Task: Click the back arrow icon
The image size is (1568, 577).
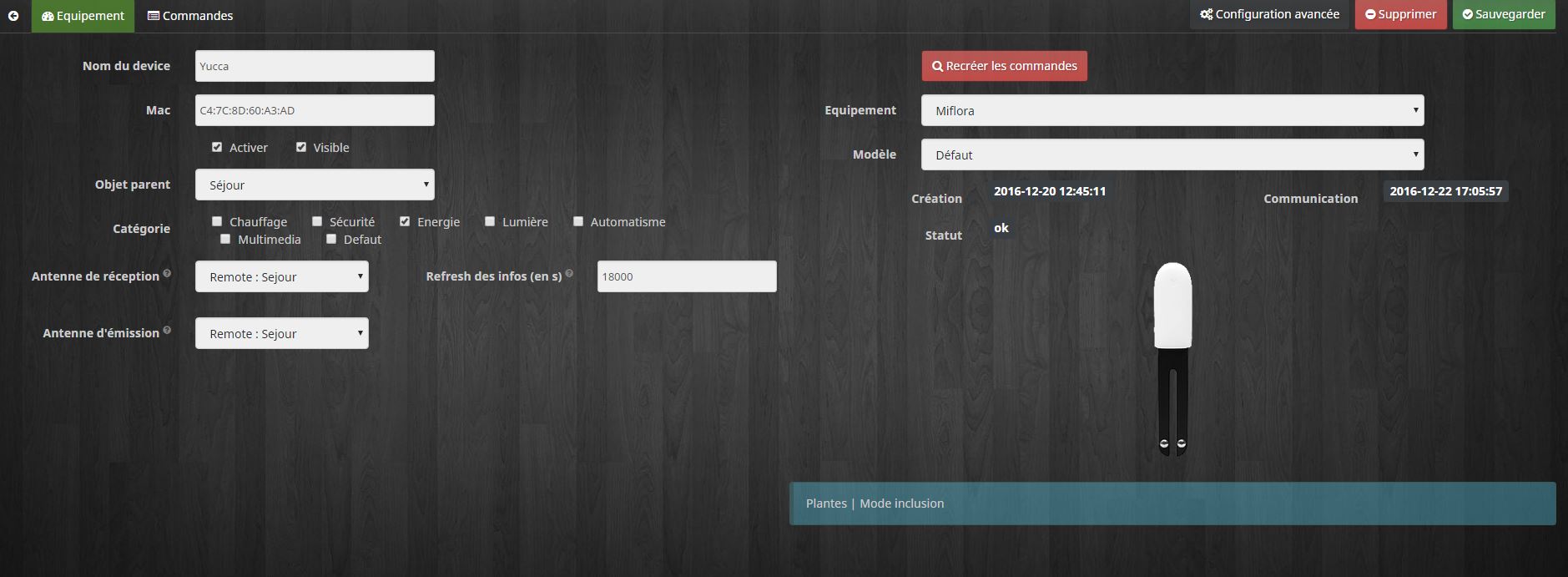Action: tap(13, 16)
